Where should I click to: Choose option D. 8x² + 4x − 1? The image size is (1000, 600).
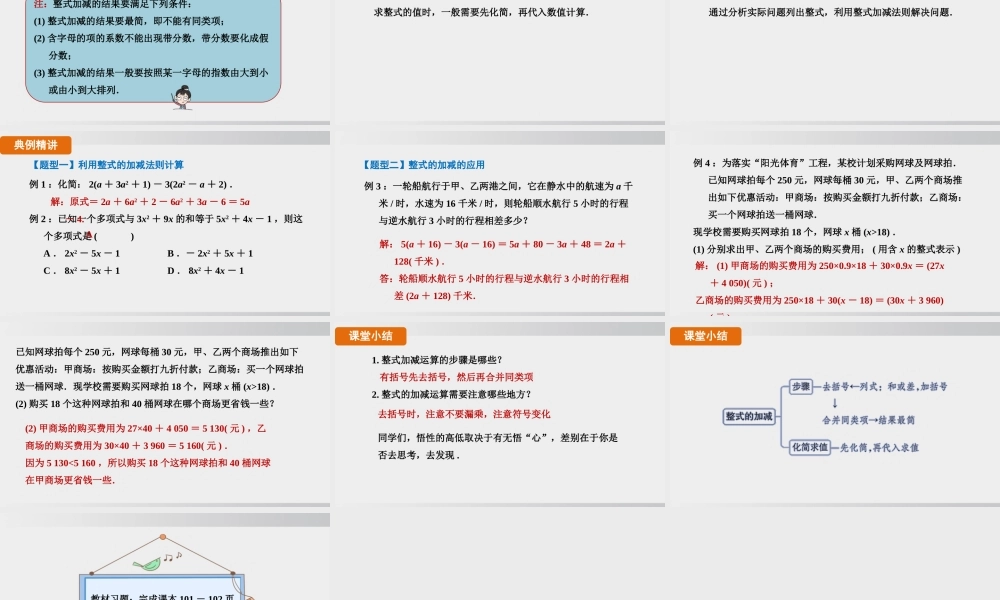[x=206, y=270]
